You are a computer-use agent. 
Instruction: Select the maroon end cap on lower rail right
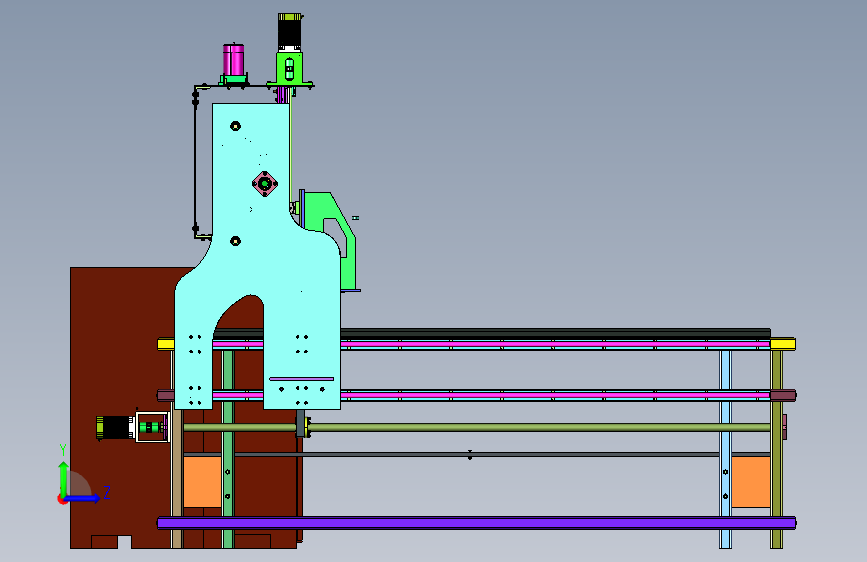[x=783, y=395]
